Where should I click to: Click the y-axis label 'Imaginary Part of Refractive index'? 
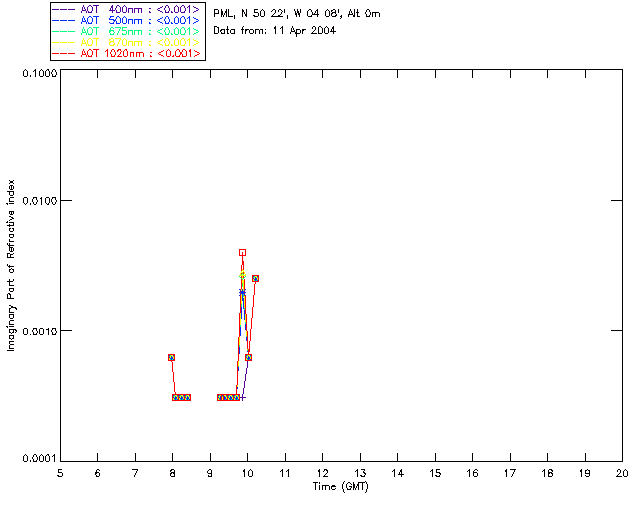pyautogui.click(x=11, y=265)
